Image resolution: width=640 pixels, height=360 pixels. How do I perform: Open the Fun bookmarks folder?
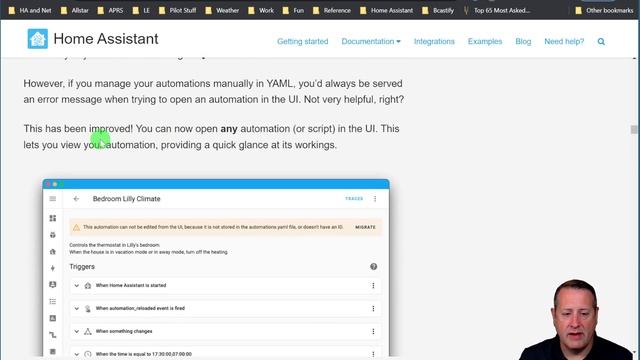[x=293, y=11]
